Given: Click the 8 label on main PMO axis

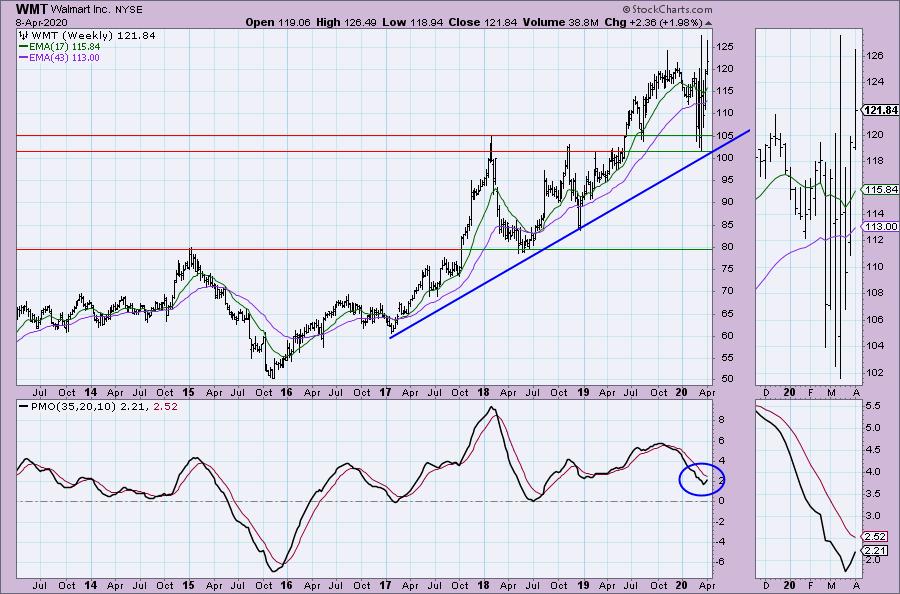Looking at the screenshot, I should pos(721,420).
